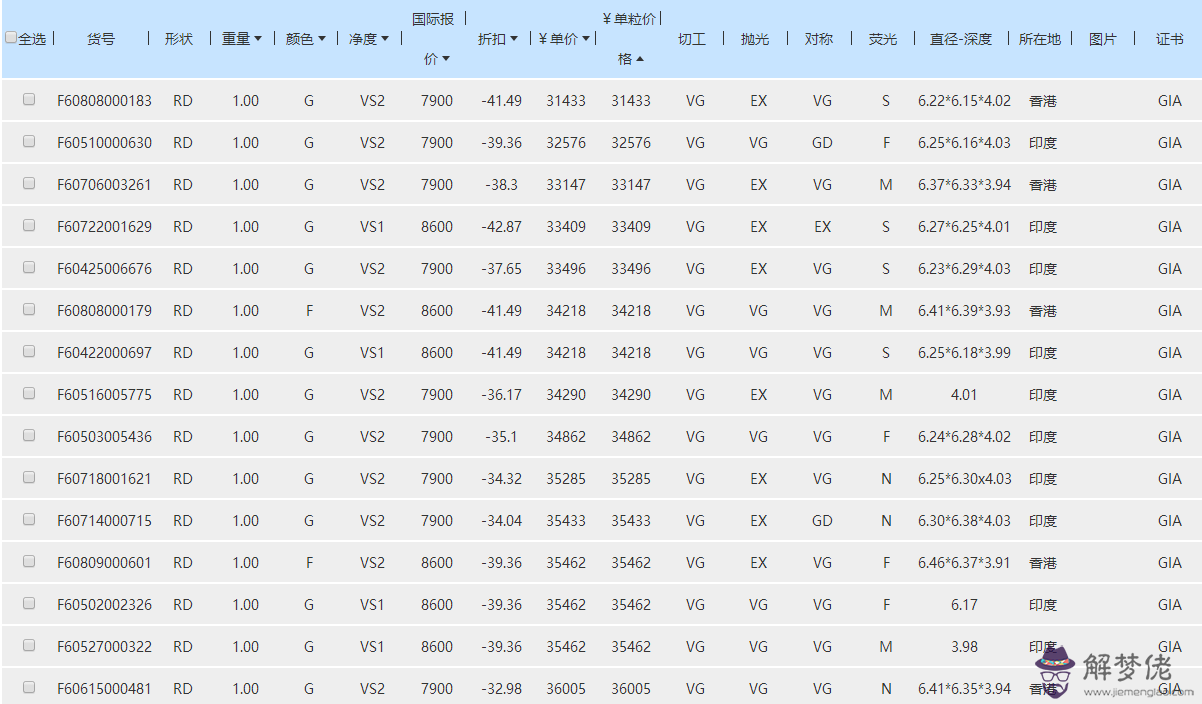Select discount value -34.04
This screenshot has width=1202, height=704.
tap(501, 521)
